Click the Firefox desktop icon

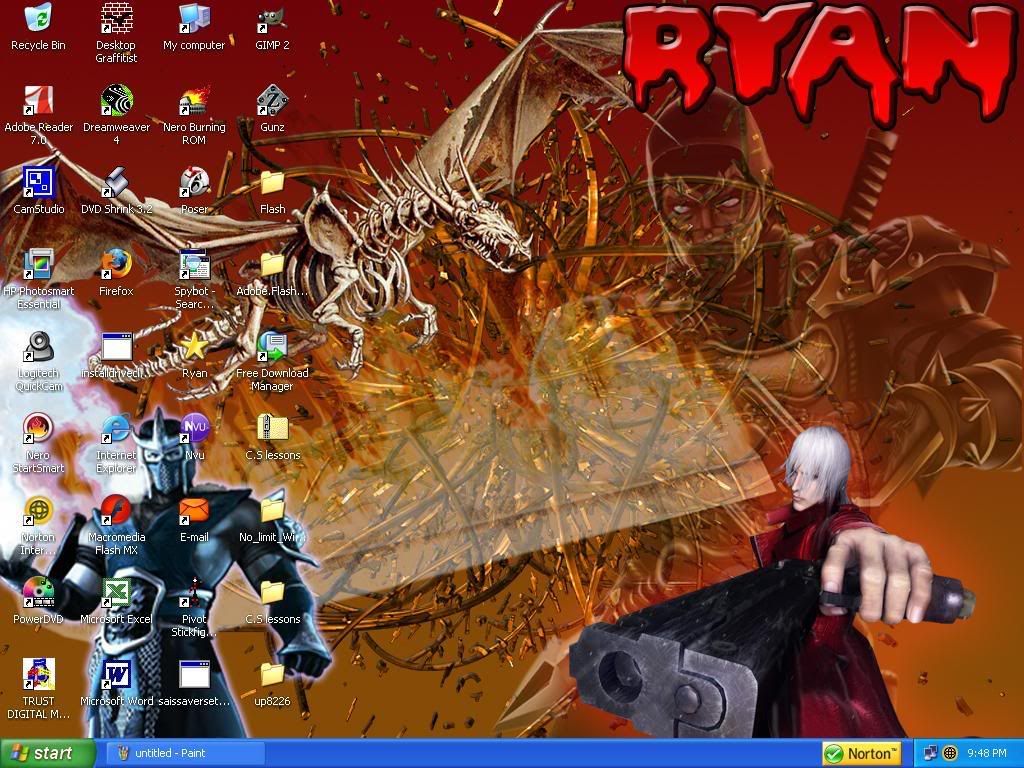pyautogui.click(x=116, y=265)
